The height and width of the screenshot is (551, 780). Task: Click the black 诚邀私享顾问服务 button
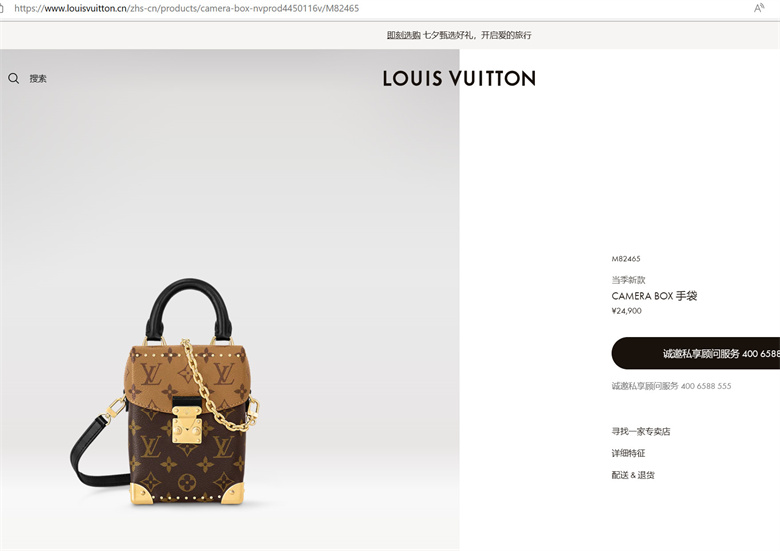(x=695, y=353)
